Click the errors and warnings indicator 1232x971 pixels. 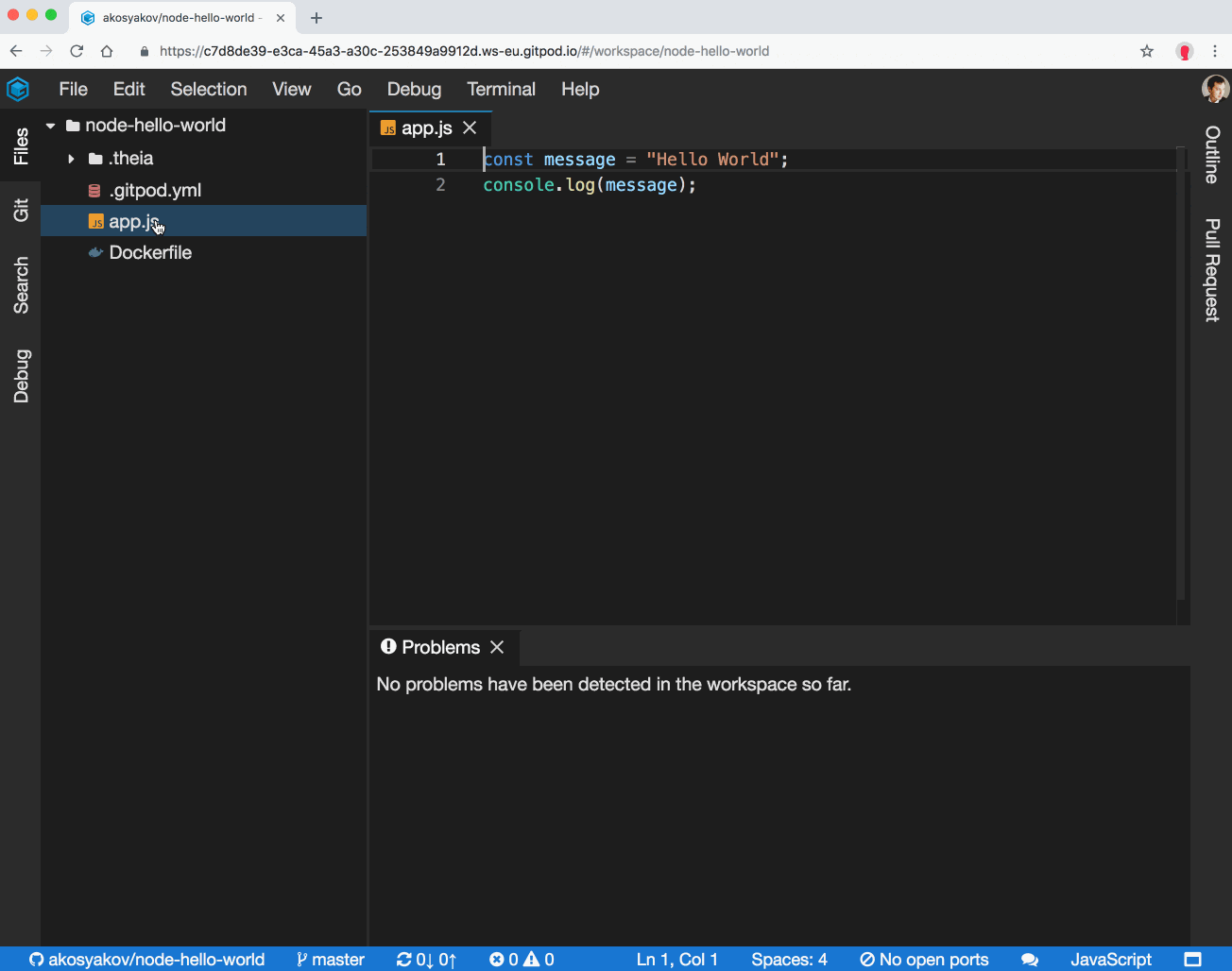[x=521, y=959]
